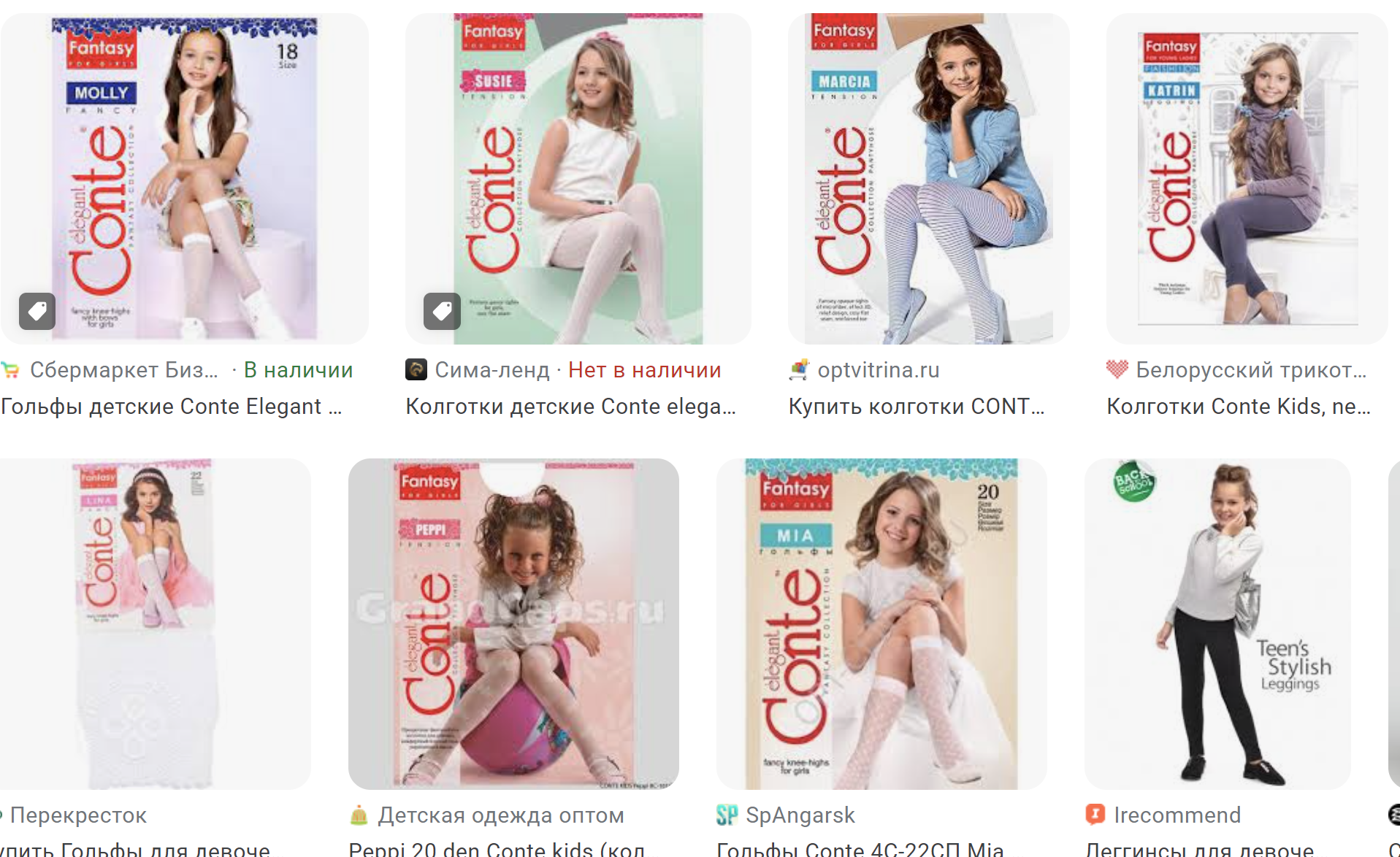Screen dimensions: 1400x857
Task: Open the Гольфы детские Conte Elegant link
Action: point(171,407)
